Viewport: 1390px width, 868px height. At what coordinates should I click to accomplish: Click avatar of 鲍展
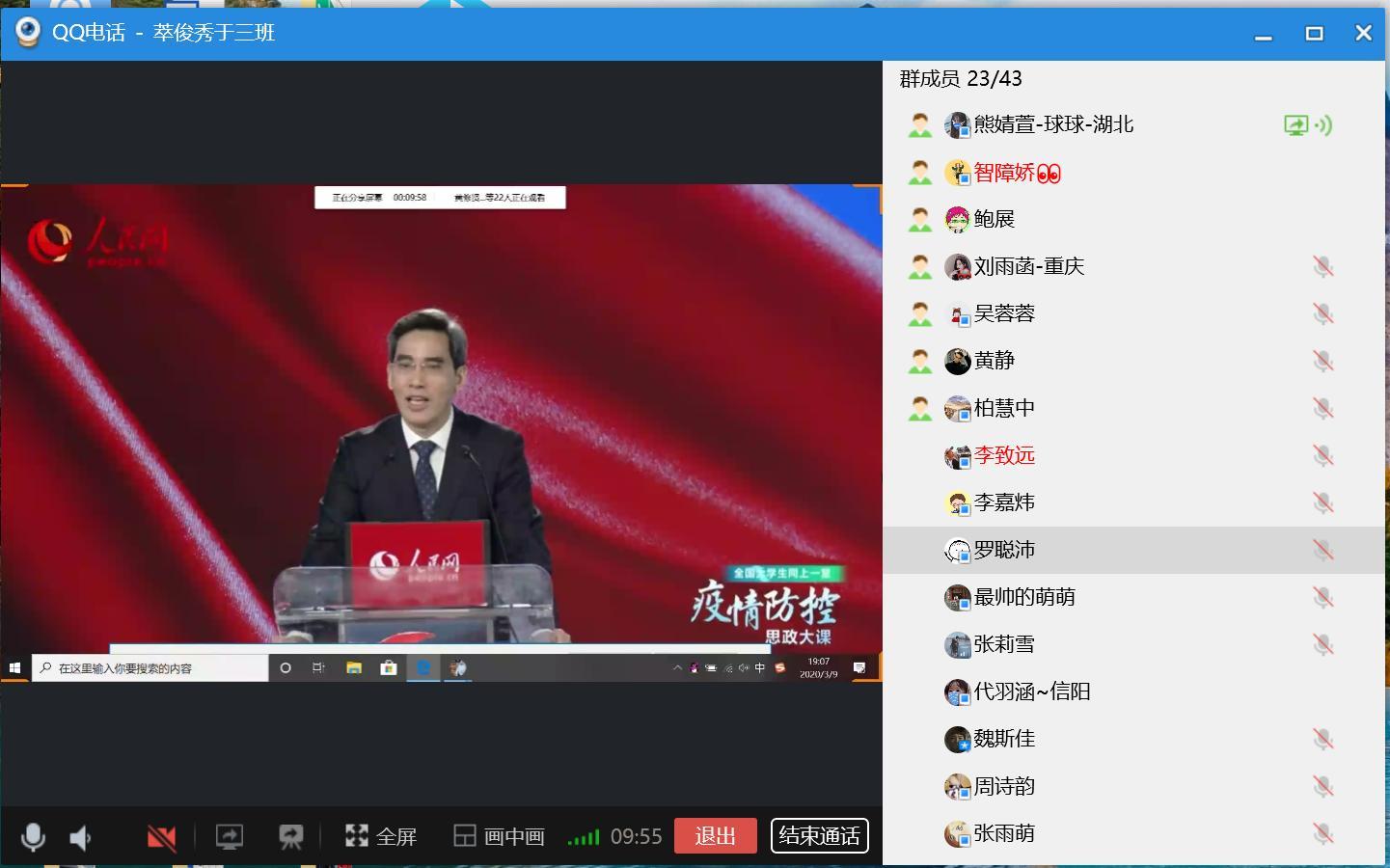coord(957,220)
